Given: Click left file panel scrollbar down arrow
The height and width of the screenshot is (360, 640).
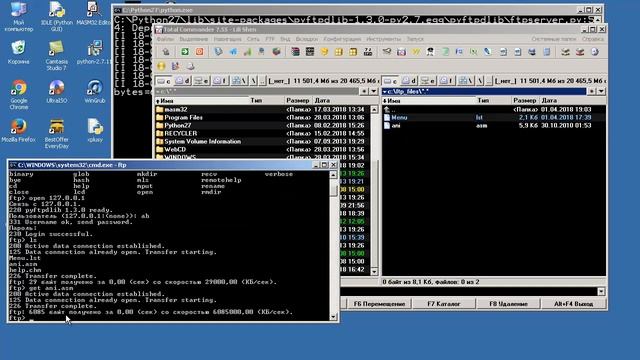Looking at the screenshot, I should click(374, 271).
